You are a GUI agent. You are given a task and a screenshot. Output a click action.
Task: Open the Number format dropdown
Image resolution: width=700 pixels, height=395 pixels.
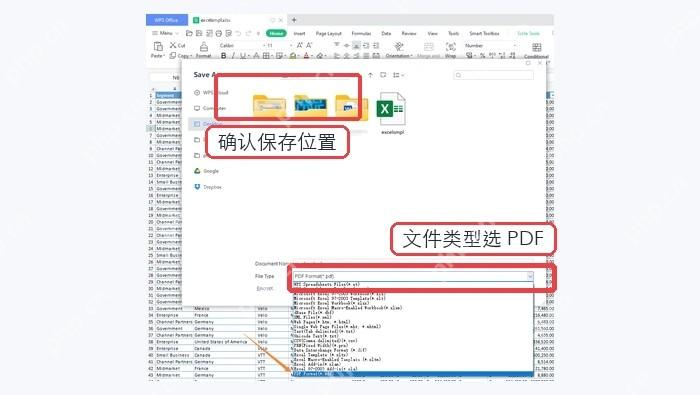point(490,46)
